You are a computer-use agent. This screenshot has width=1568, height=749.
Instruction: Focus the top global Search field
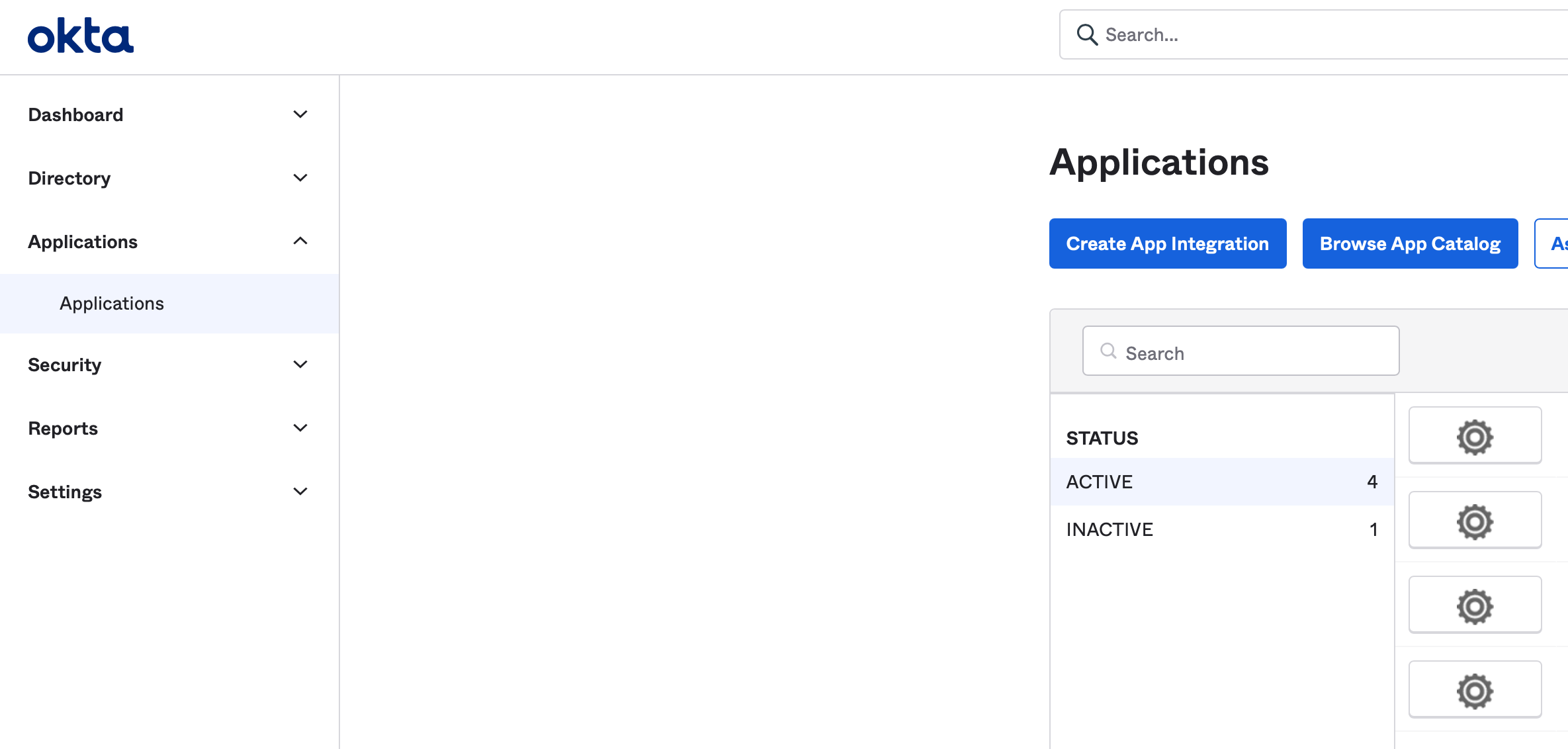pyautogui.click(x=1314, y=34)
